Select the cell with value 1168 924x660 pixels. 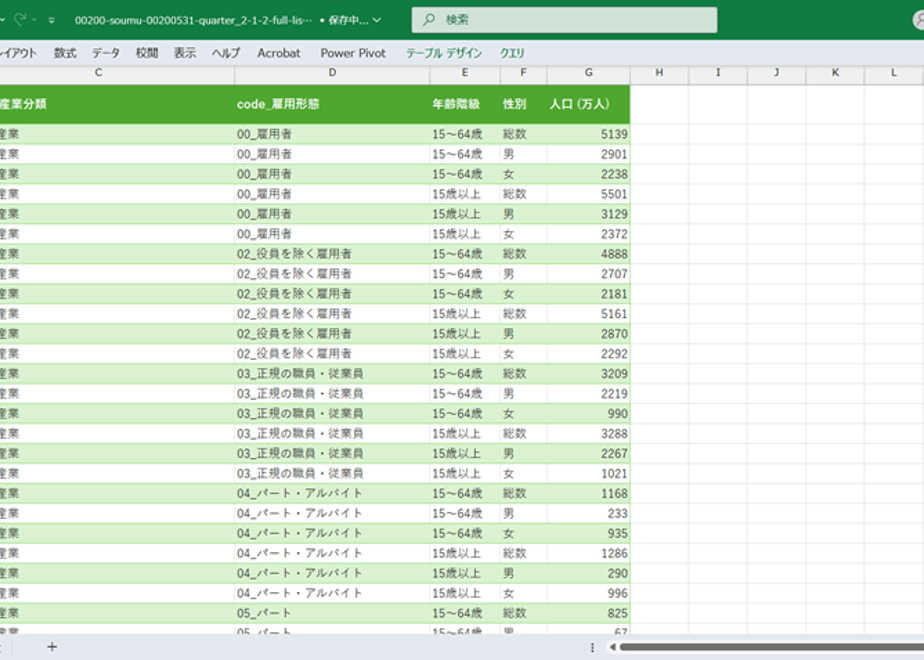(x=589, y=493)
